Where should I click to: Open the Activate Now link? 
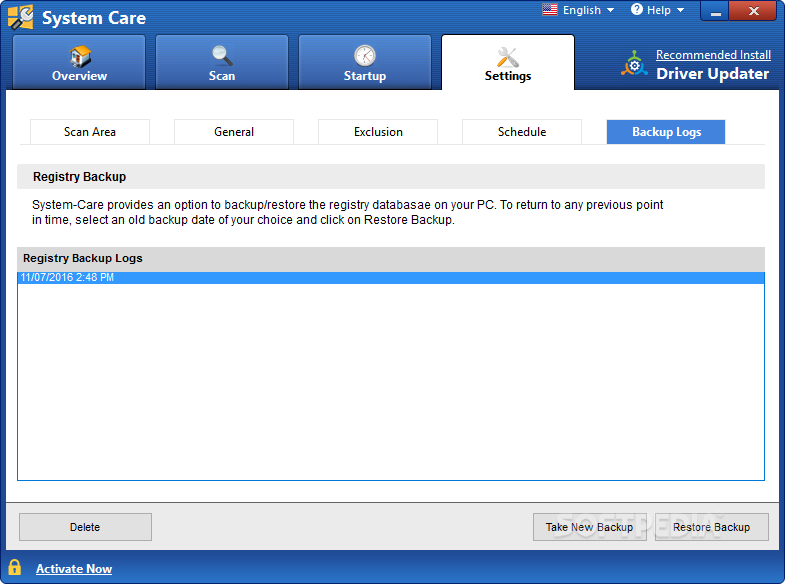(74, 568)
